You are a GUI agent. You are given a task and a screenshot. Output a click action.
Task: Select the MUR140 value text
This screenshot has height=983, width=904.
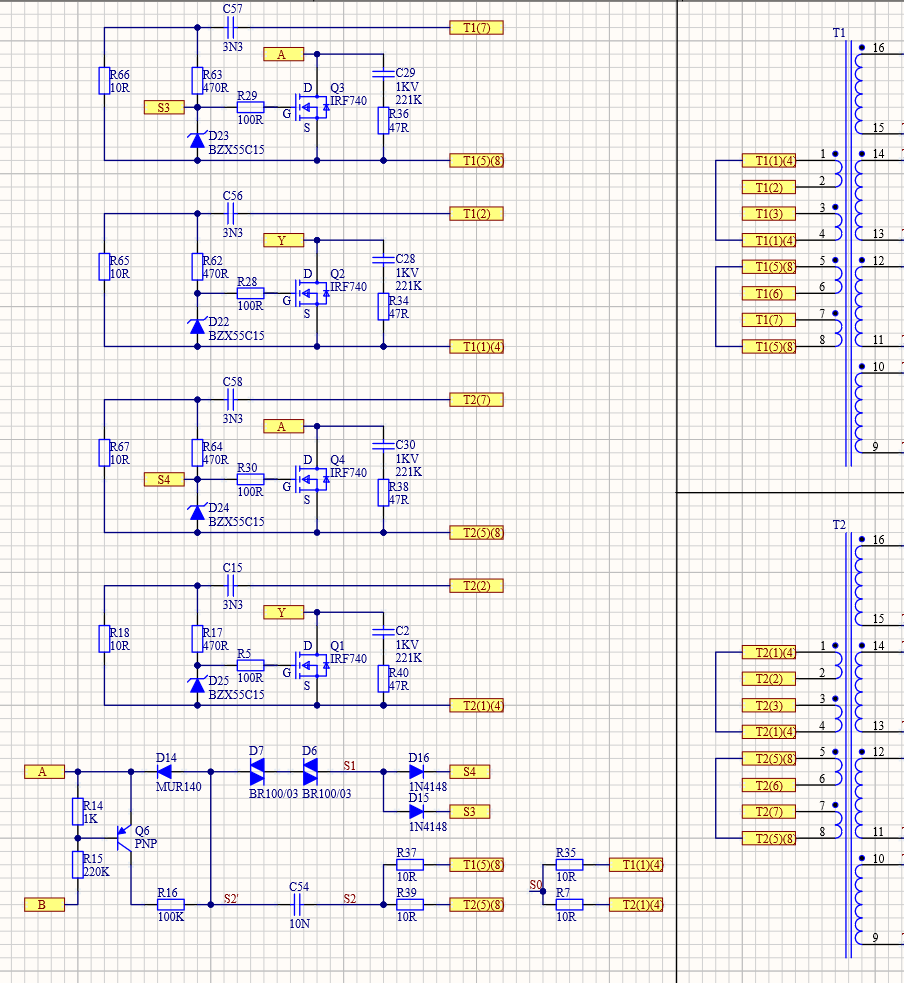point(179,786)
